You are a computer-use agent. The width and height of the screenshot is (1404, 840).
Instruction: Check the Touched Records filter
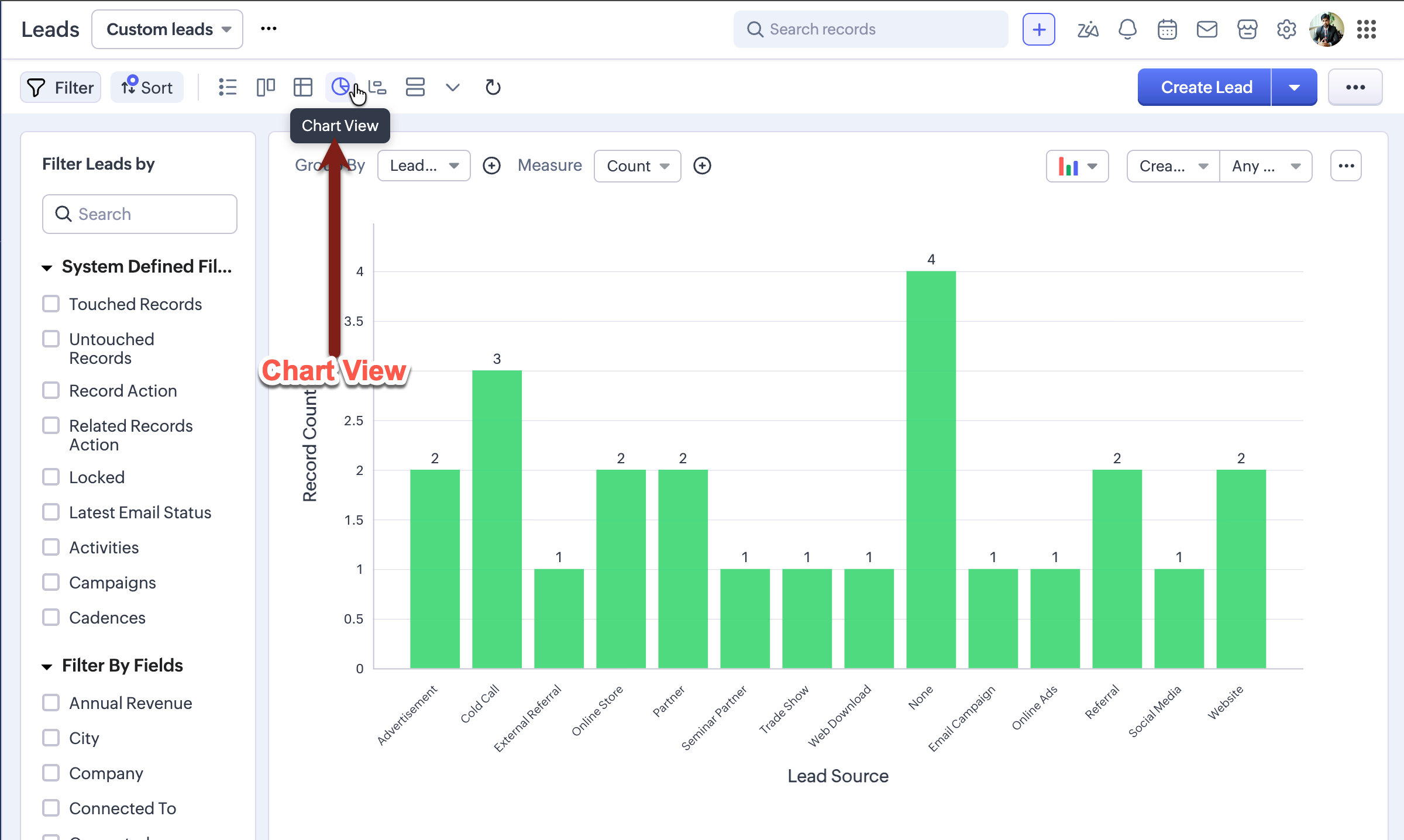(51, 304)
